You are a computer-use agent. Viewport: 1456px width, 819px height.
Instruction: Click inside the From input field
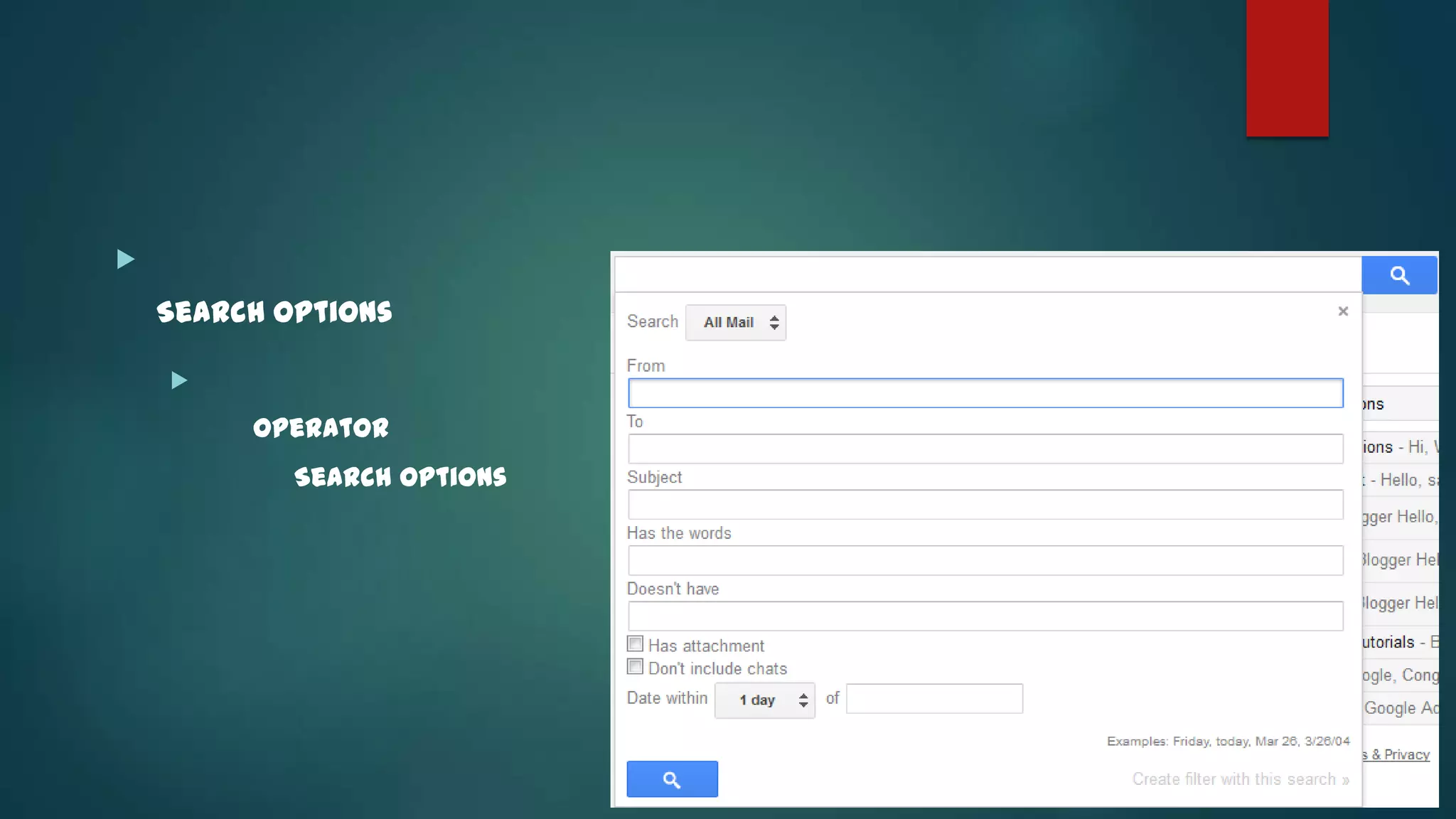pos(985,393)
